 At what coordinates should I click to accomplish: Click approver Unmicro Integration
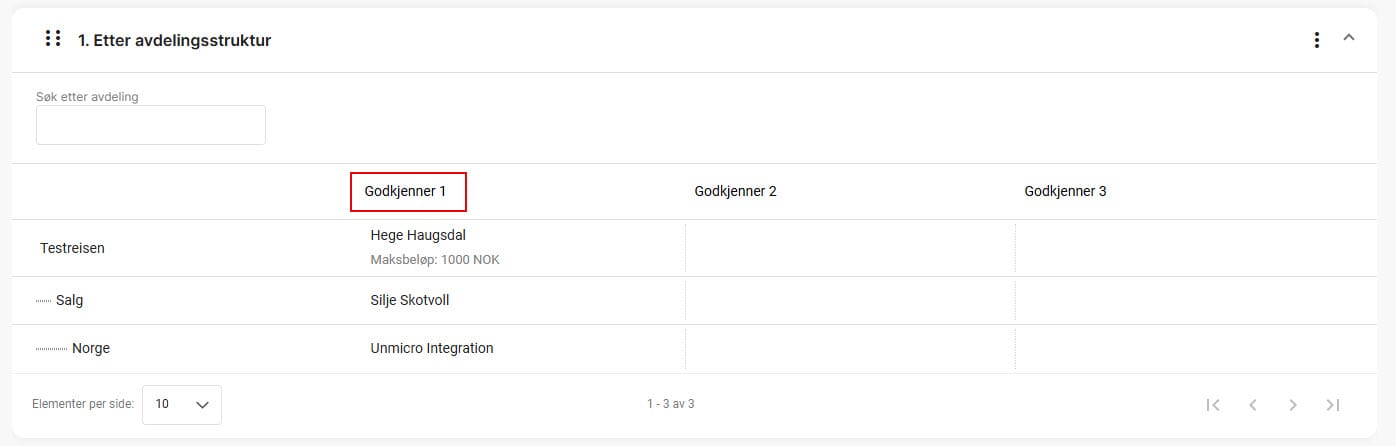(x=432, y=348)
